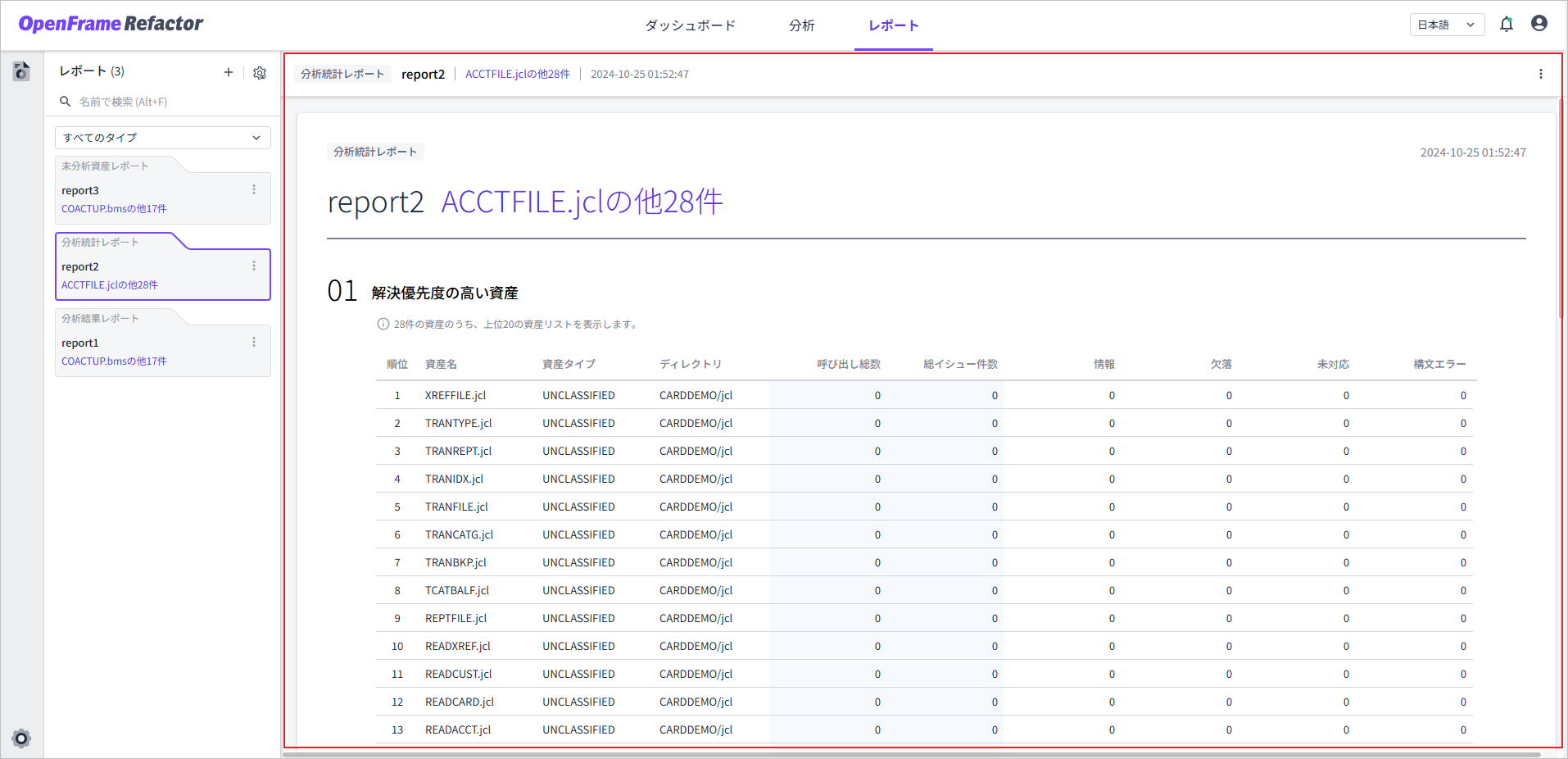Click ディレクトリ column header
The image size is (1568, 759).
691,364
